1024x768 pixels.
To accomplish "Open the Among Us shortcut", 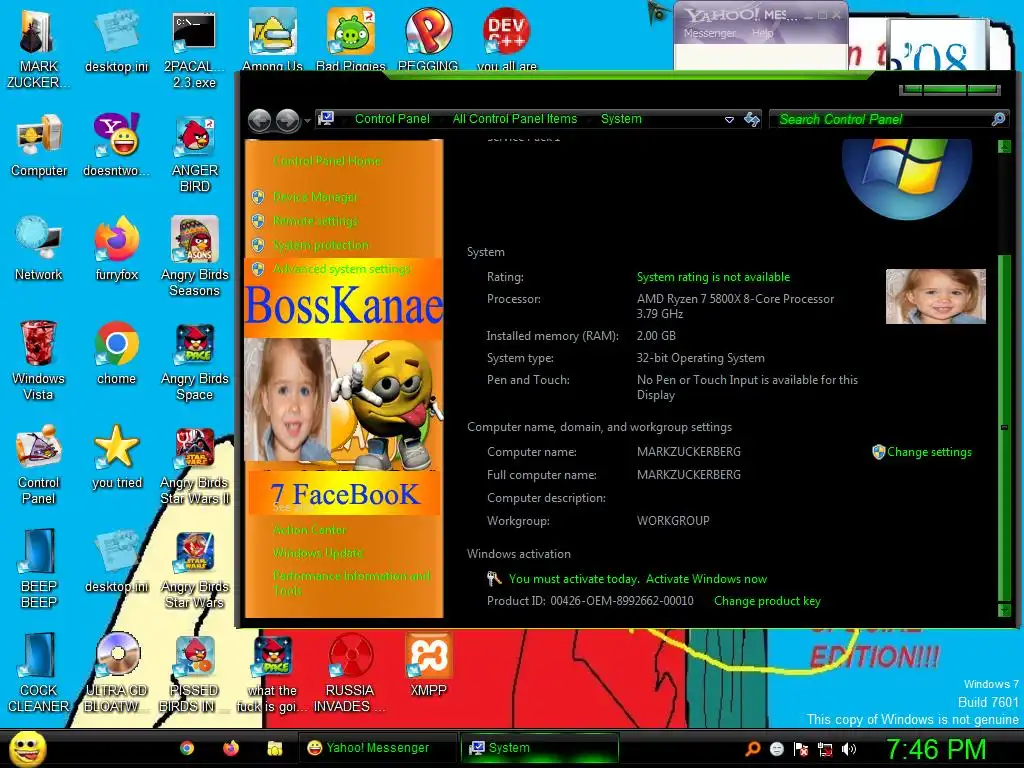I will pyautogui.click(x=272, y=39).
